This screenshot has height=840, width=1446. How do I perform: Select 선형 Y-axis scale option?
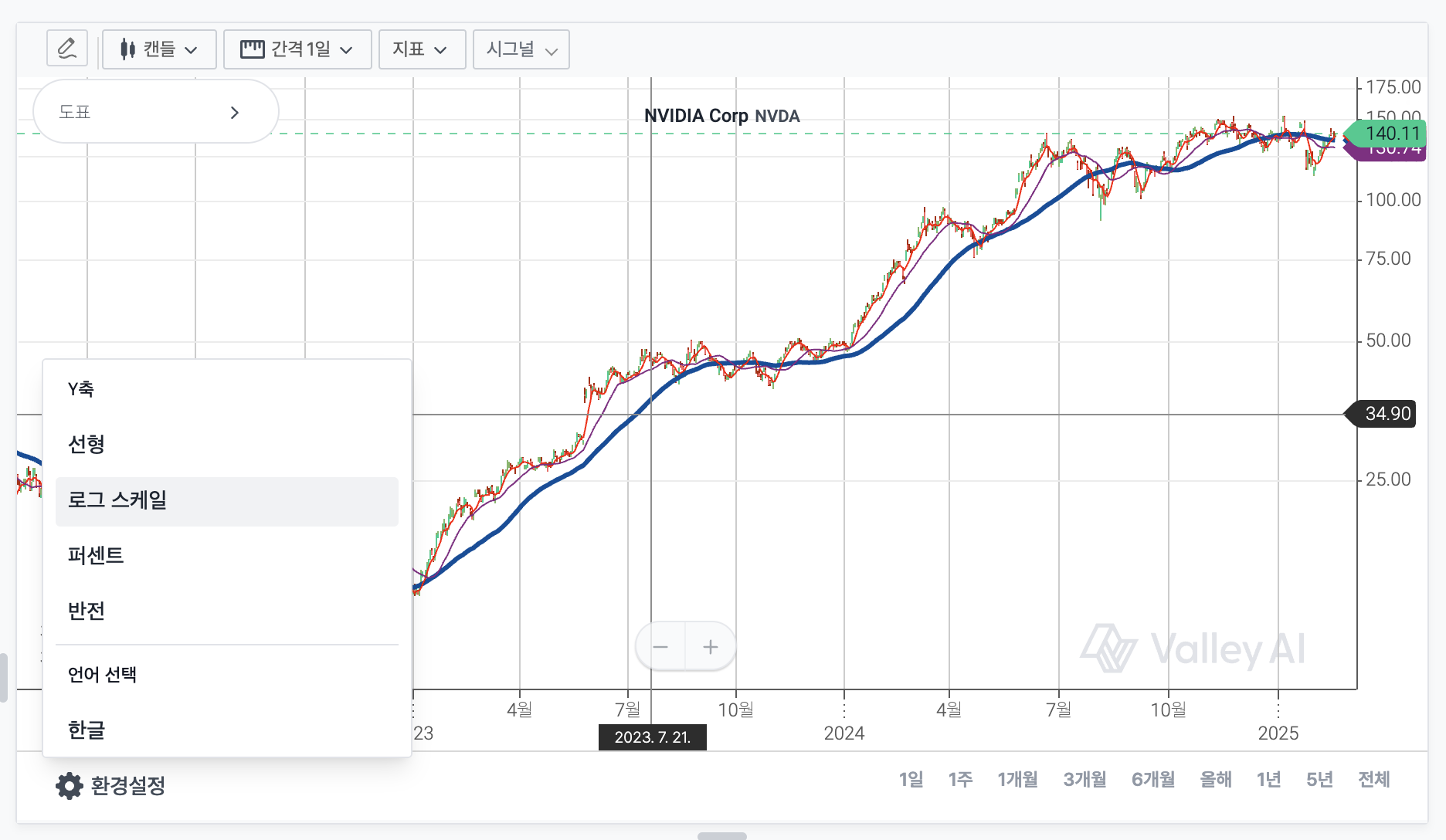coord(227,445)
